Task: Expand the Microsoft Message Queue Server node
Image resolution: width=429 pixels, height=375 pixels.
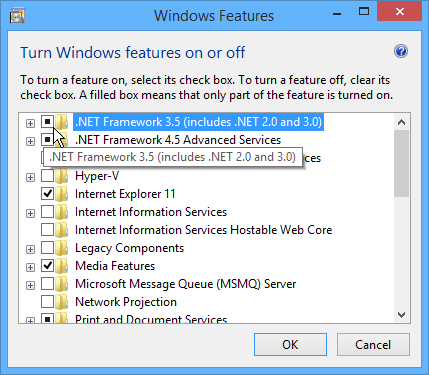Action: [x=30, y=285]
